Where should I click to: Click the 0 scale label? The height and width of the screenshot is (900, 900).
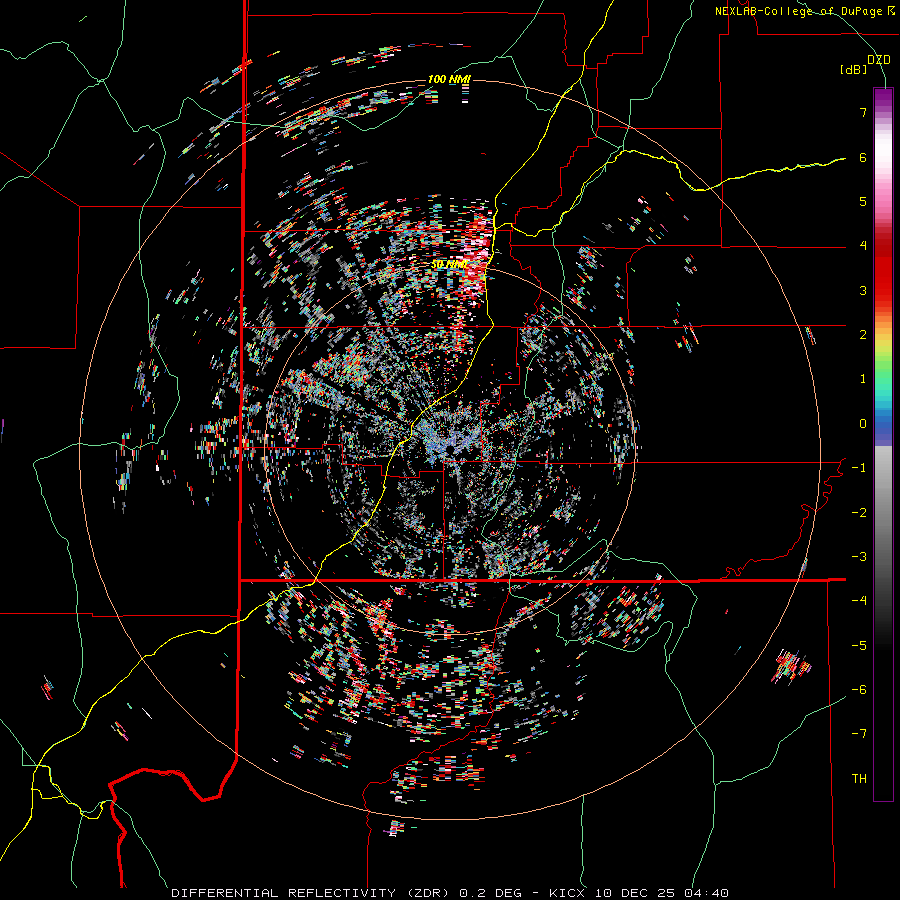coord(863,424)
